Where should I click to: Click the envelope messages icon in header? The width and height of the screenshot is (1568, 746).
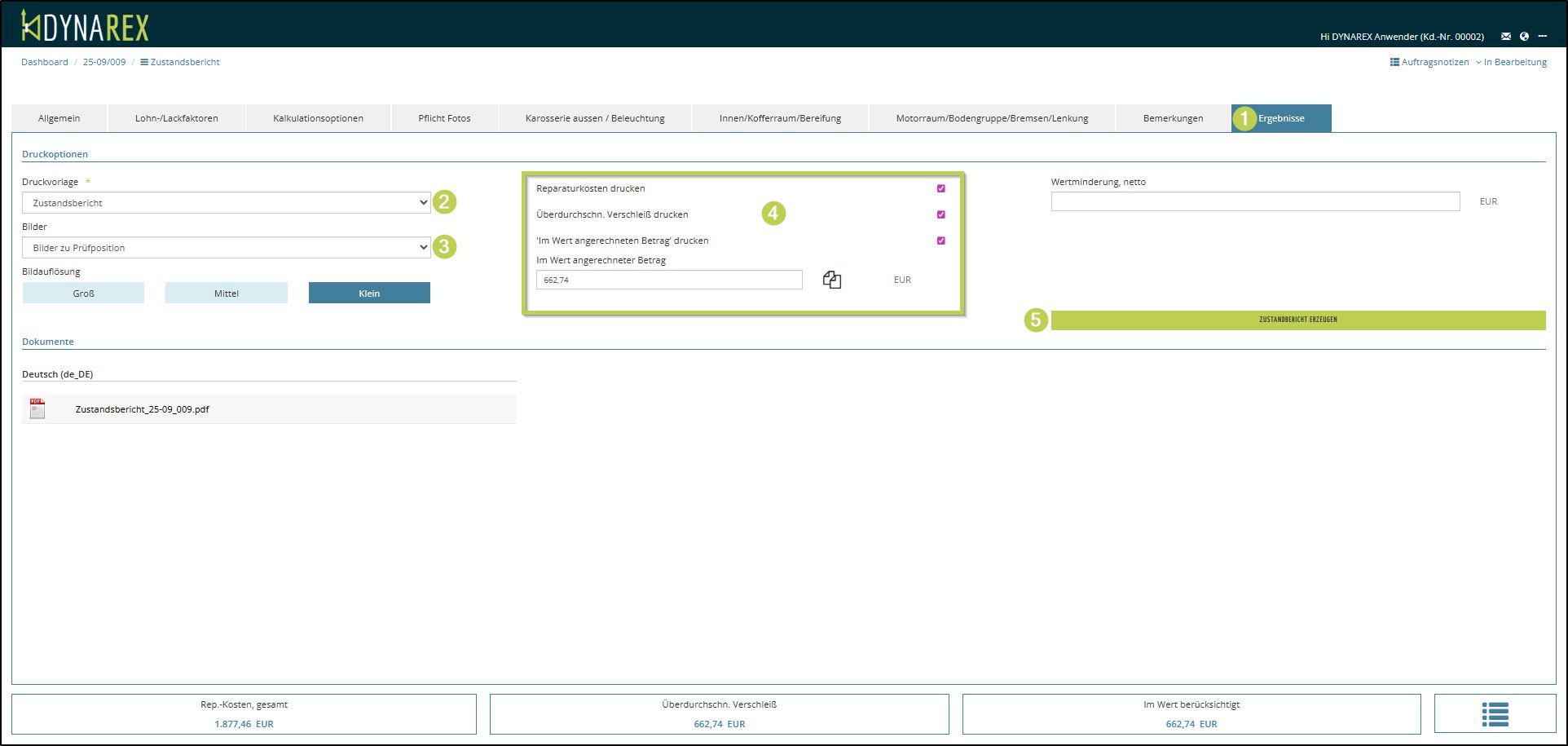(x=1506, y=37)
